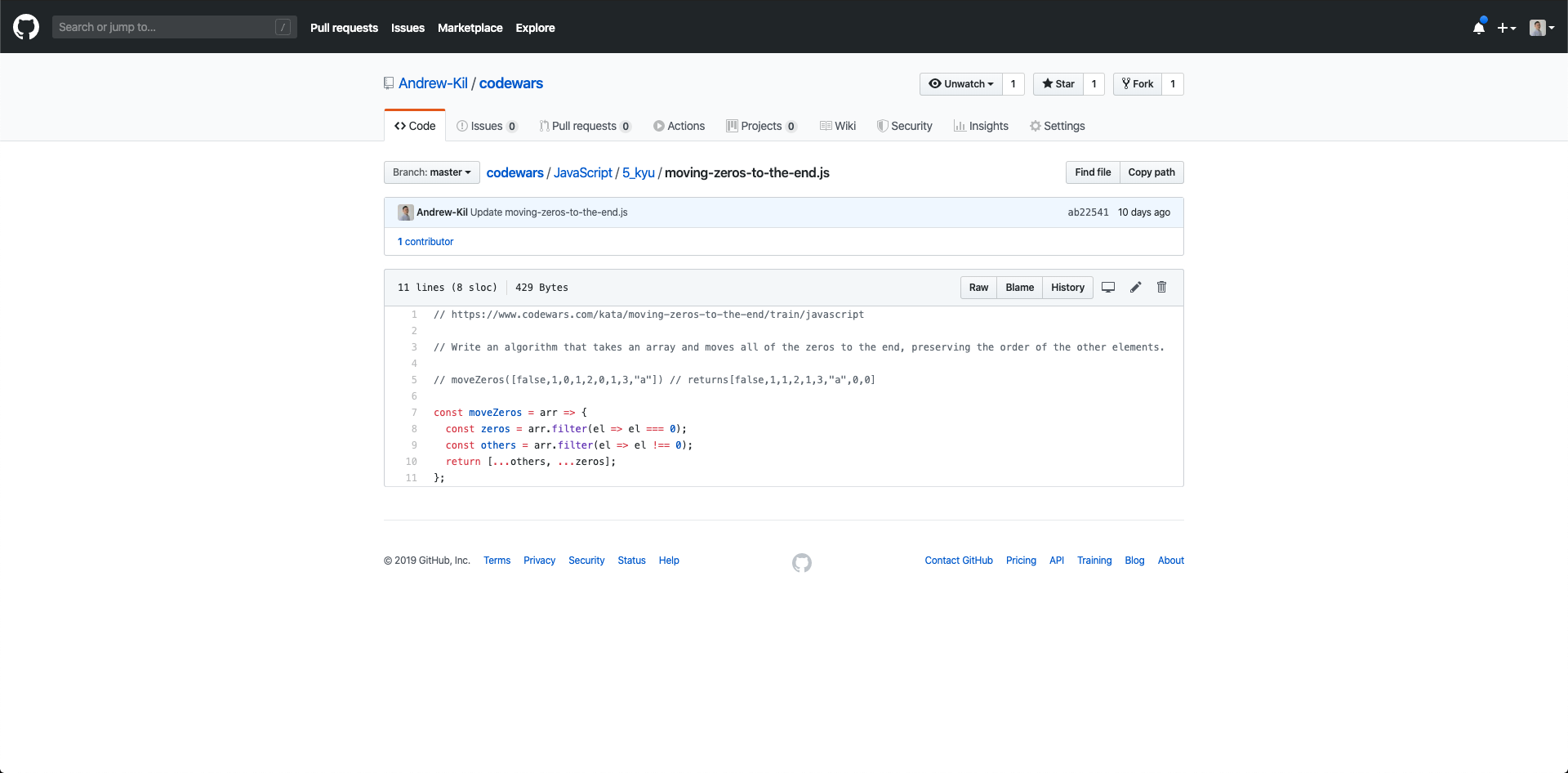This screenshot has height=773, width=1568.
Task: Open commit hash ab22541
Action: (1088, 212)
